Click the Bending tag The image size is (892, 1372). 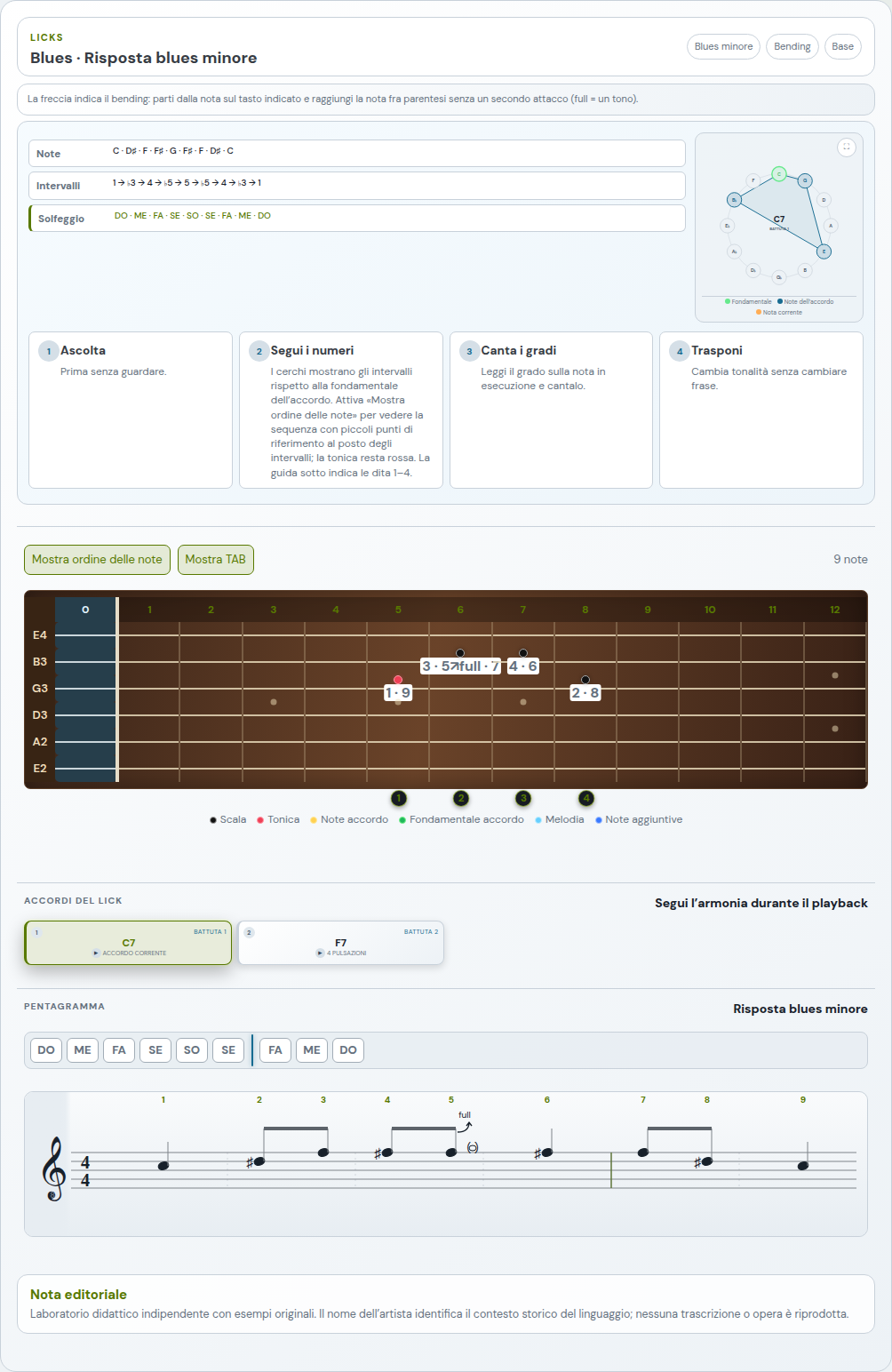(792, 47)
